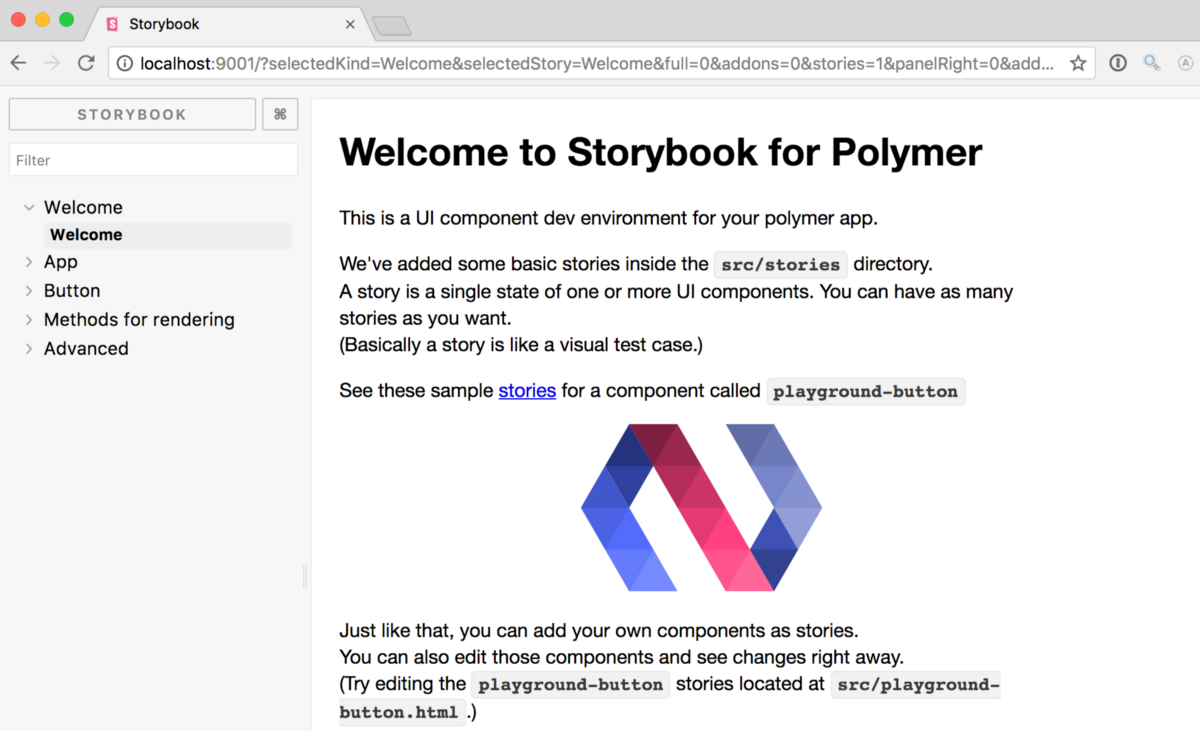
Task: Select Methods for rendering tree item
Action: pos(139,320)
